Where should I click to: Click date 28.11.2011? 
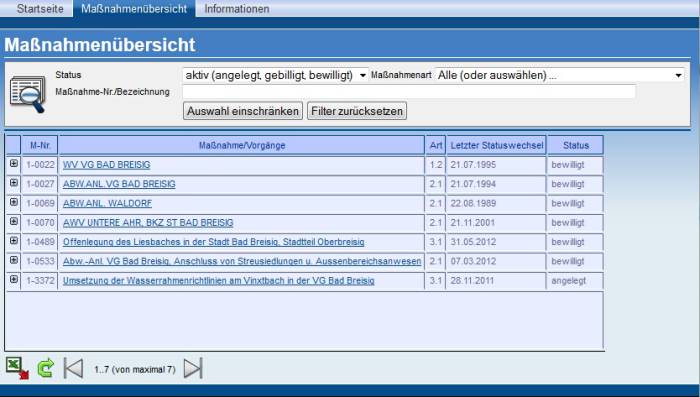(472, 280)
